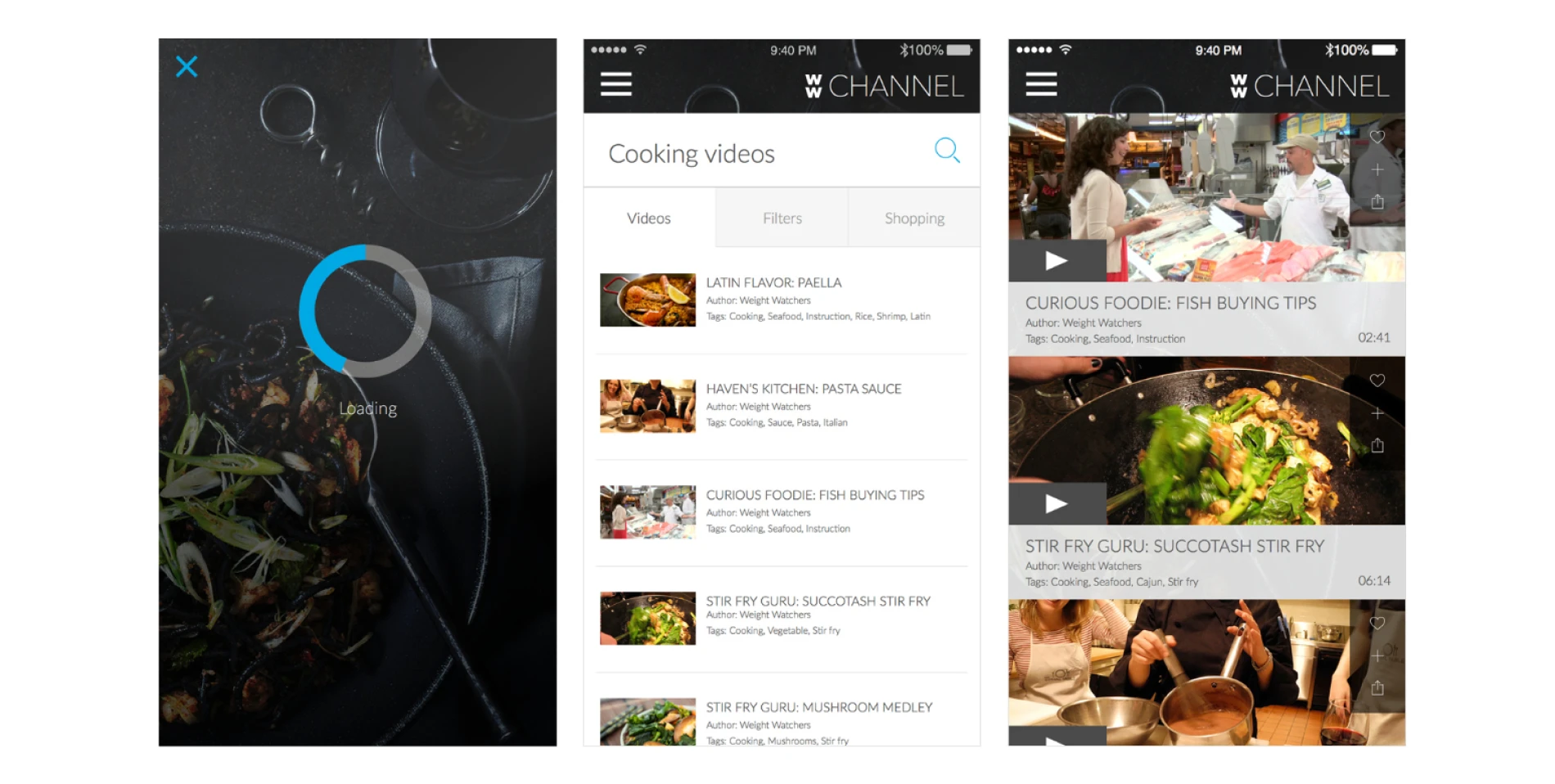Tap the share icon on the bottom cooking-pots video
Image resolution: width=1555 pixels, height=784 pixels.
(x=1377, y=688)
